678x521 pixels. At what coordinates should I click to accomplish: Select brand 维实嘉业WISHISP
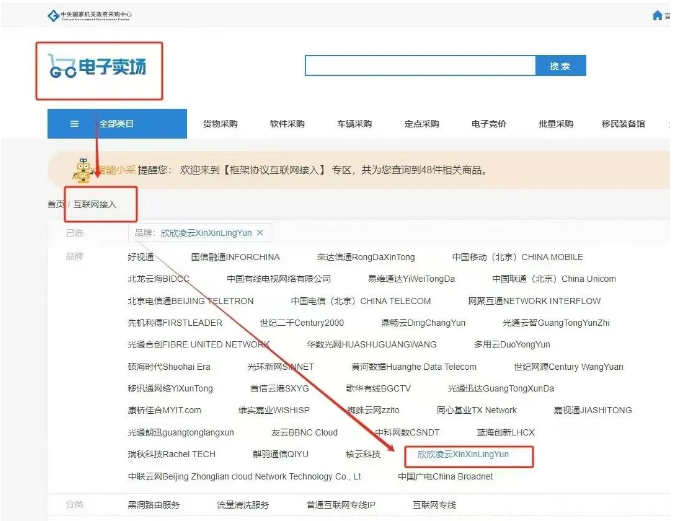tap(274, 410)
